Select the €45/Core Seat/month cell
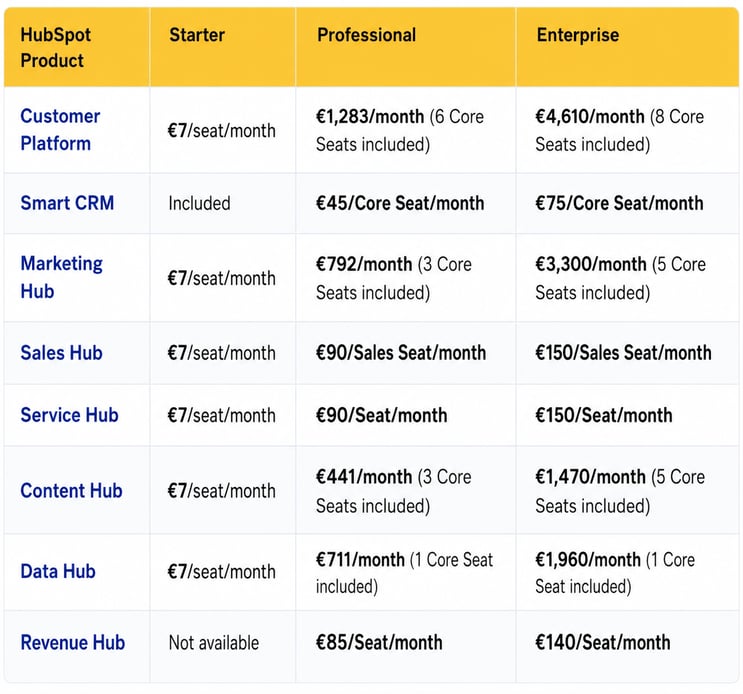 400,203
